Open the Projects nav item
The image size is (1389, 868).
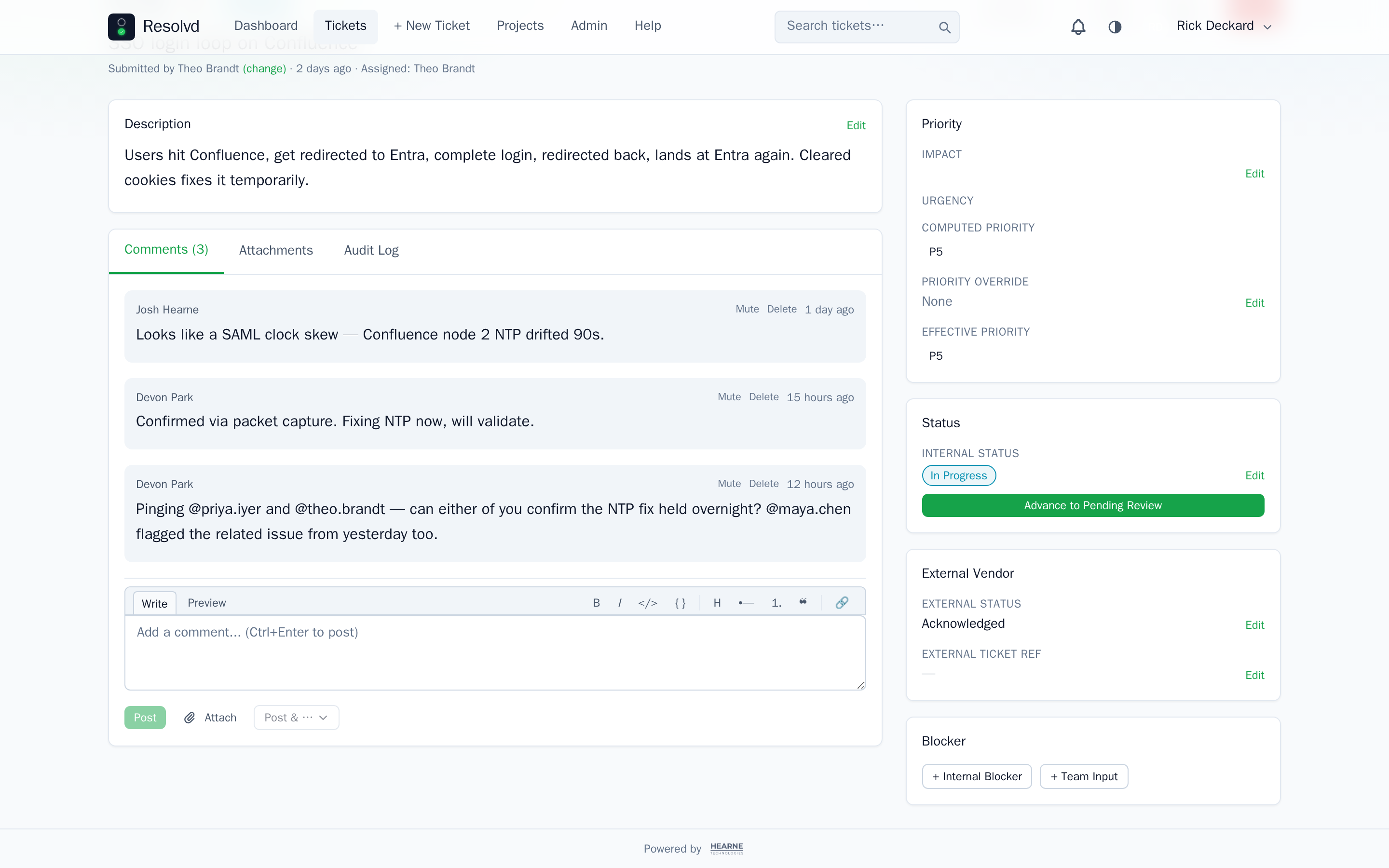tap(520, 26)
